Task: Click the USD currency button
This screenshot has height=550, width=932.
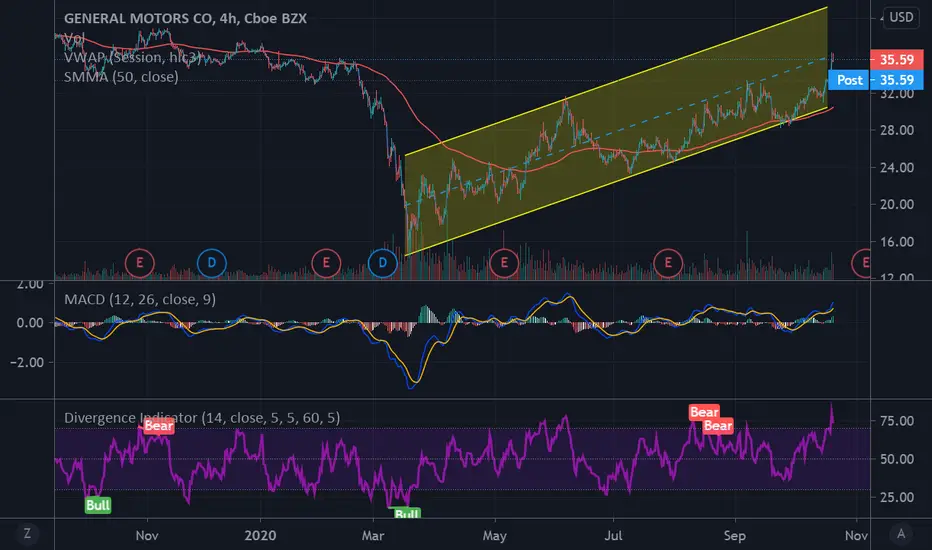Action: [901, 17]
